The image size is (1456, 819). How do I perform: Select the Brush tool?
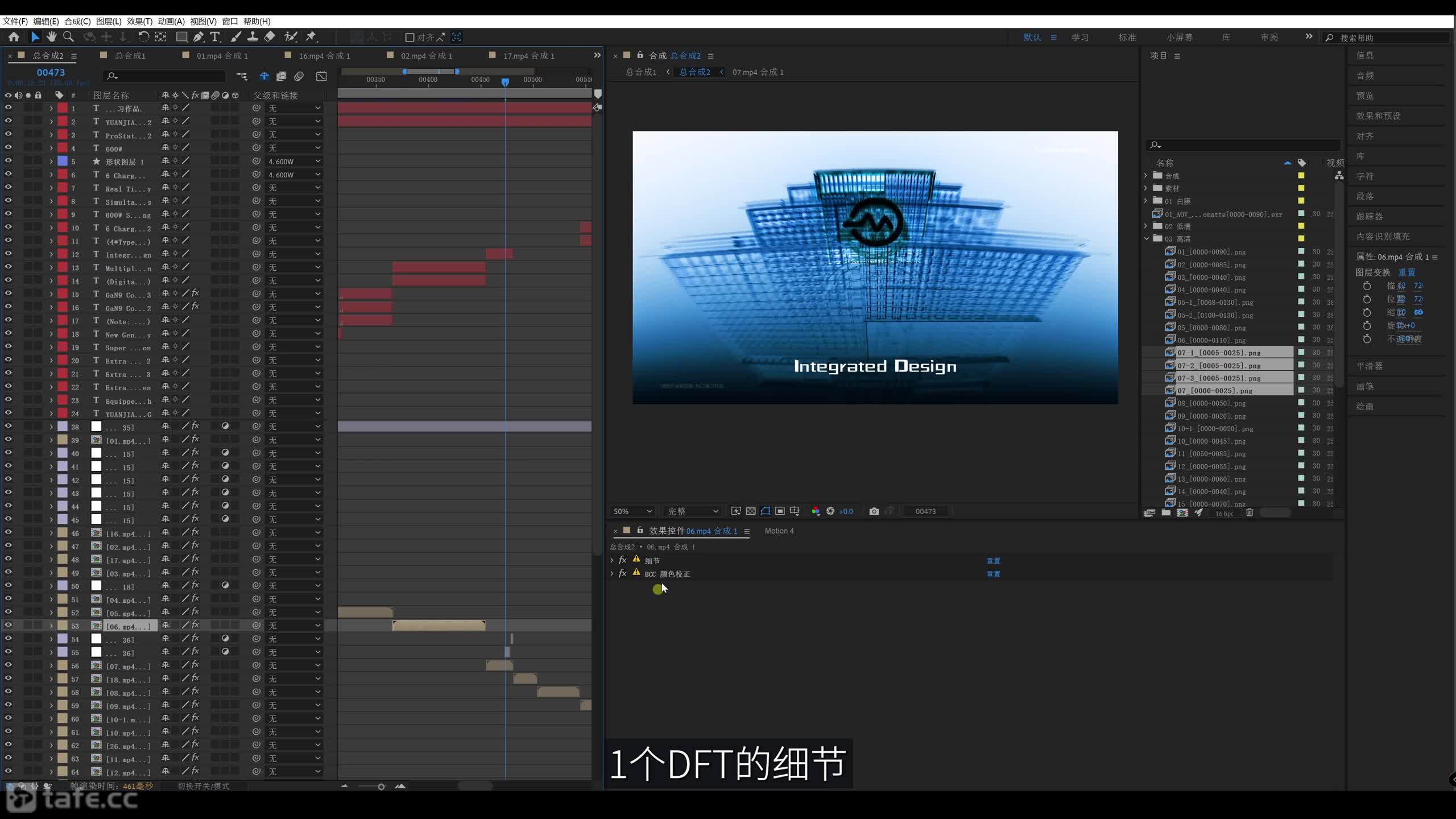[235, 37]
